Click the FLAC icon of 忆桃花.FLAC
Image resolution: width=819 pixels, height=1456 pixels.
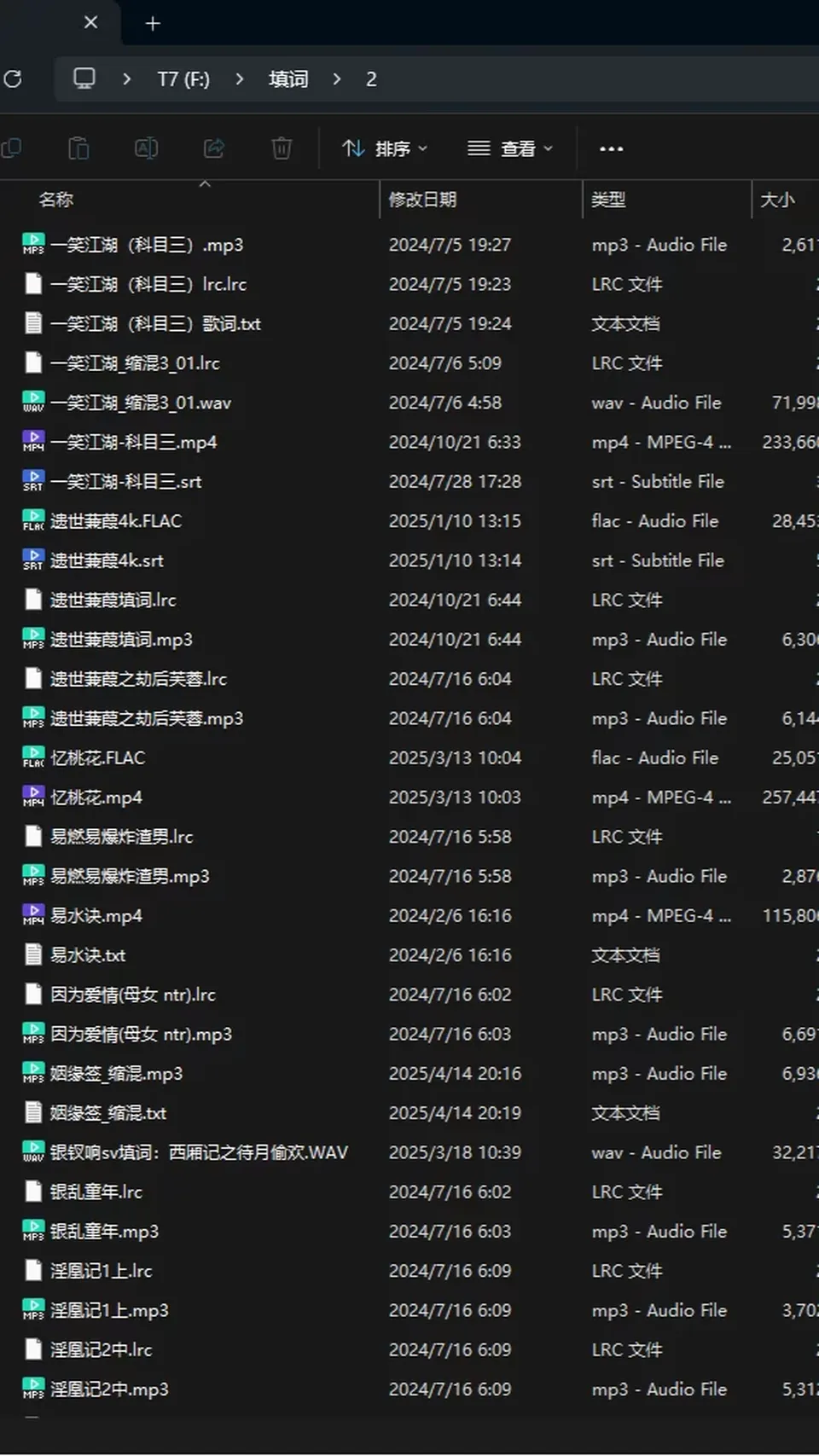[x=33, y=757]
